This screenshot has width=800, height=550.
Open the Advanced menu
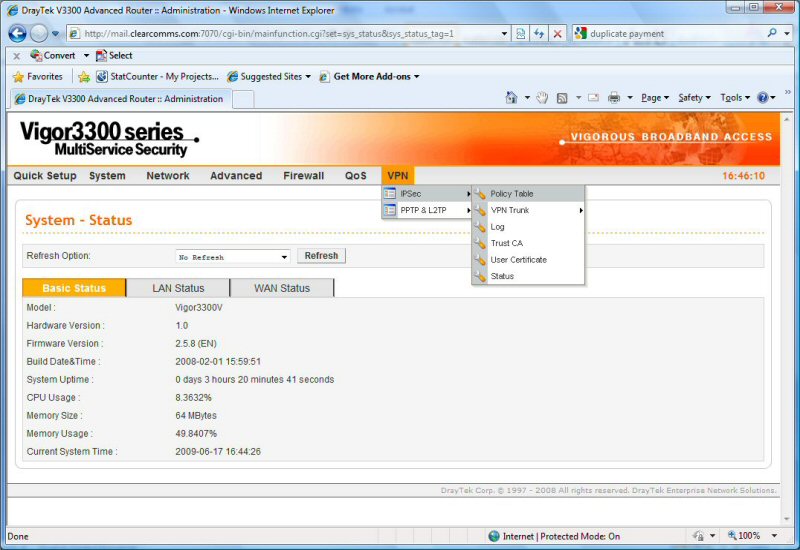[236, 176]
